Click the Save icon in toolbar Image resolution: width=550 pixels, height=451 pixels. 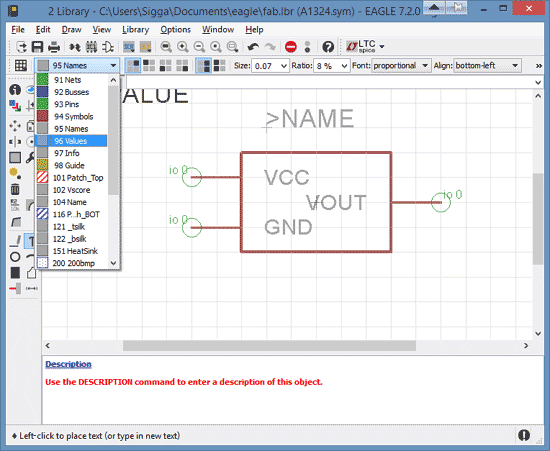click(37, 47)
